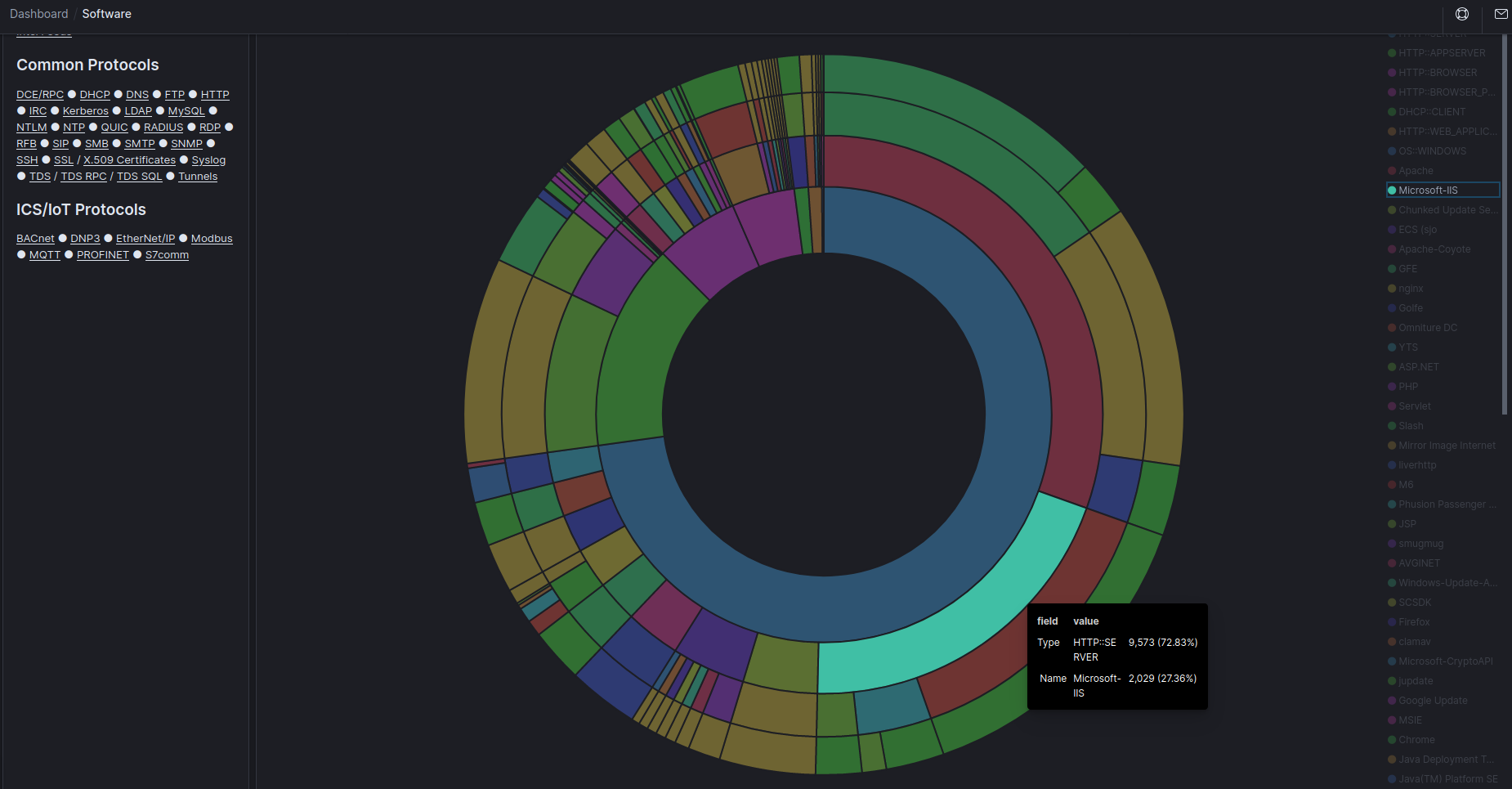Toggle the Google Update legend entry
Screen dimensions: 1512x789
coord(1432,700)
